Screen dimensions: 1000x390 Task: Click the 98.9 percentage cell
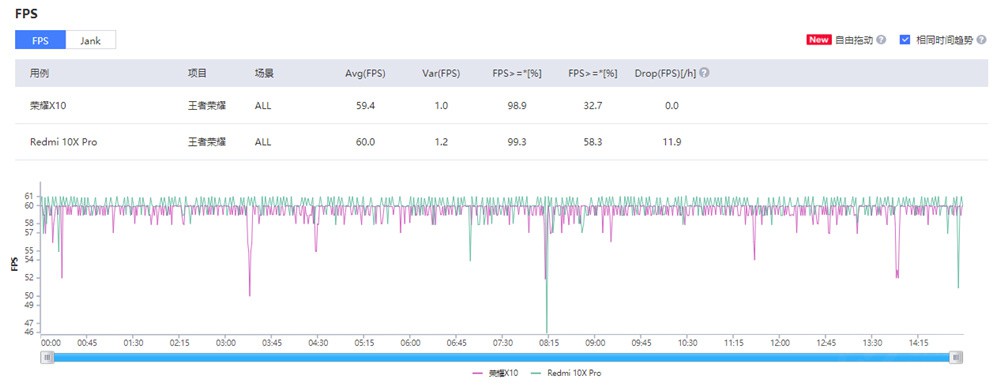pos(517,106)
